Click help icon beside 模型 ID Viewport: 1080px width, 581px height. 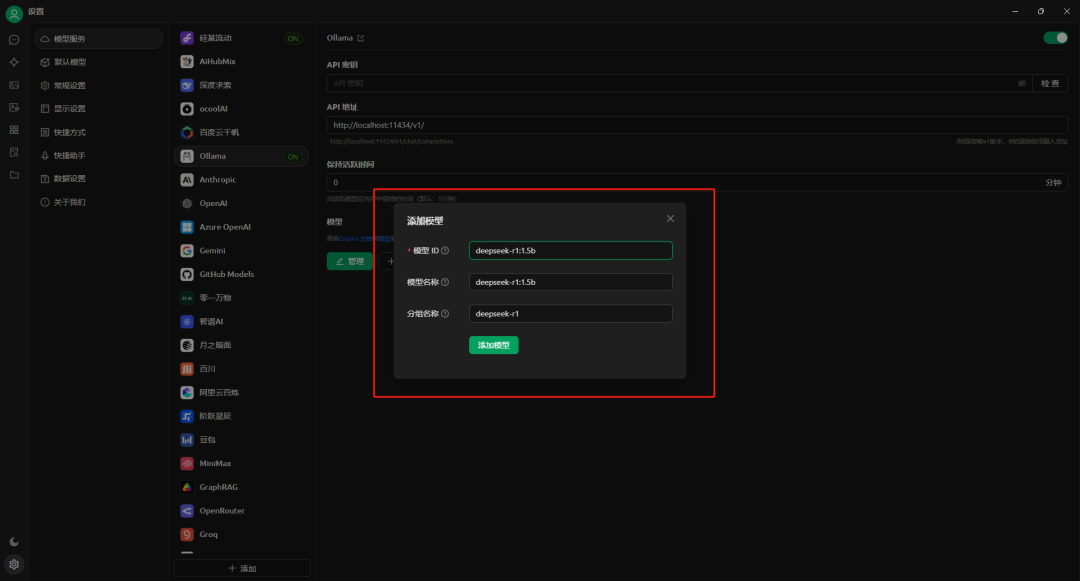pyautogui.click(x=445, y=251)
